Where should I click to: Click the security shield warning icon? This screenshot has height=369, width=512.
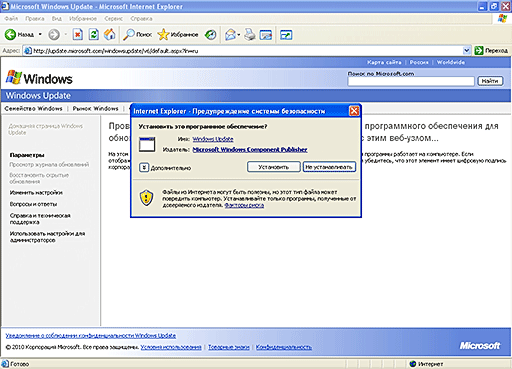146,198
